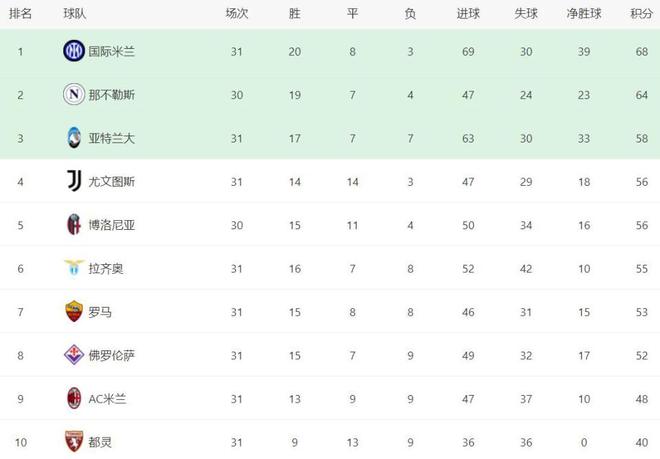Image resolution: width=660 pixels, height=459 pixels.
Task: Click the Napoli club crest
Action: [74, 94]
